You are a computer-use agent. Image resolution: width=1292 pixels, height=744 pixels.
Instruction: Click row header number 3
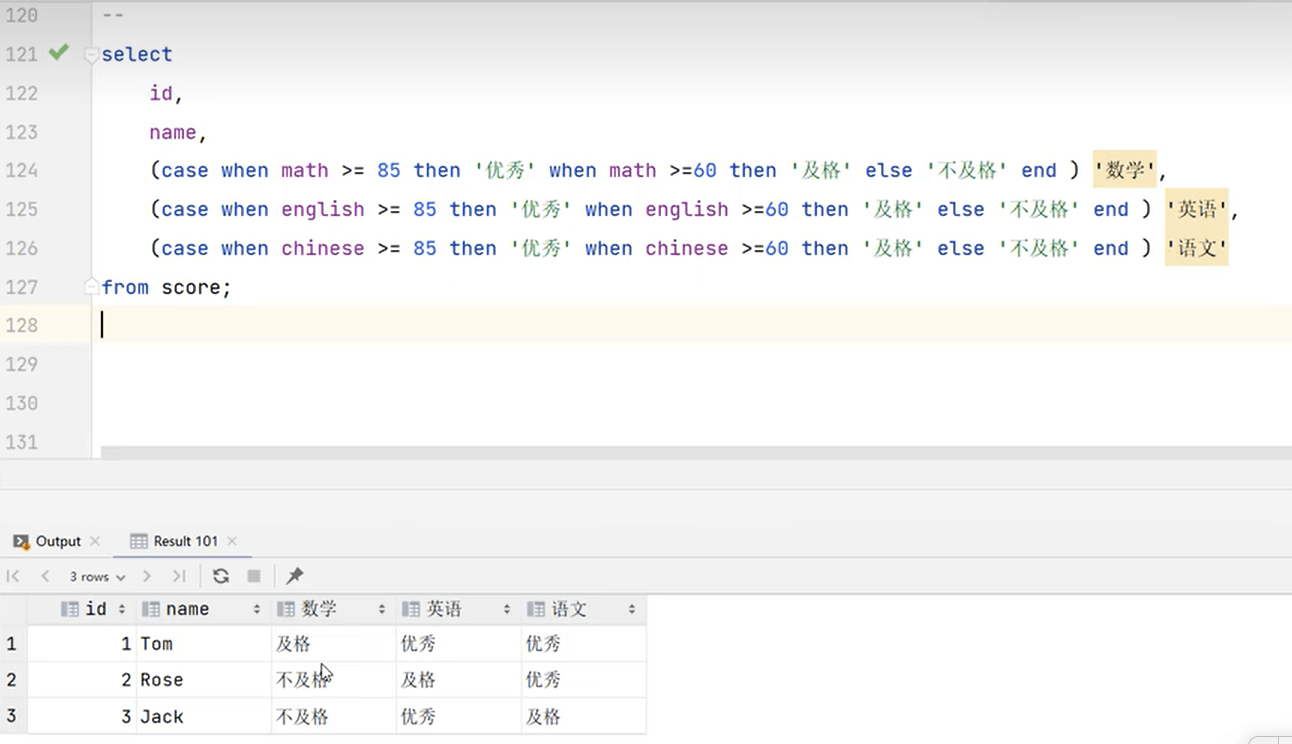click(x=12, y=717)
